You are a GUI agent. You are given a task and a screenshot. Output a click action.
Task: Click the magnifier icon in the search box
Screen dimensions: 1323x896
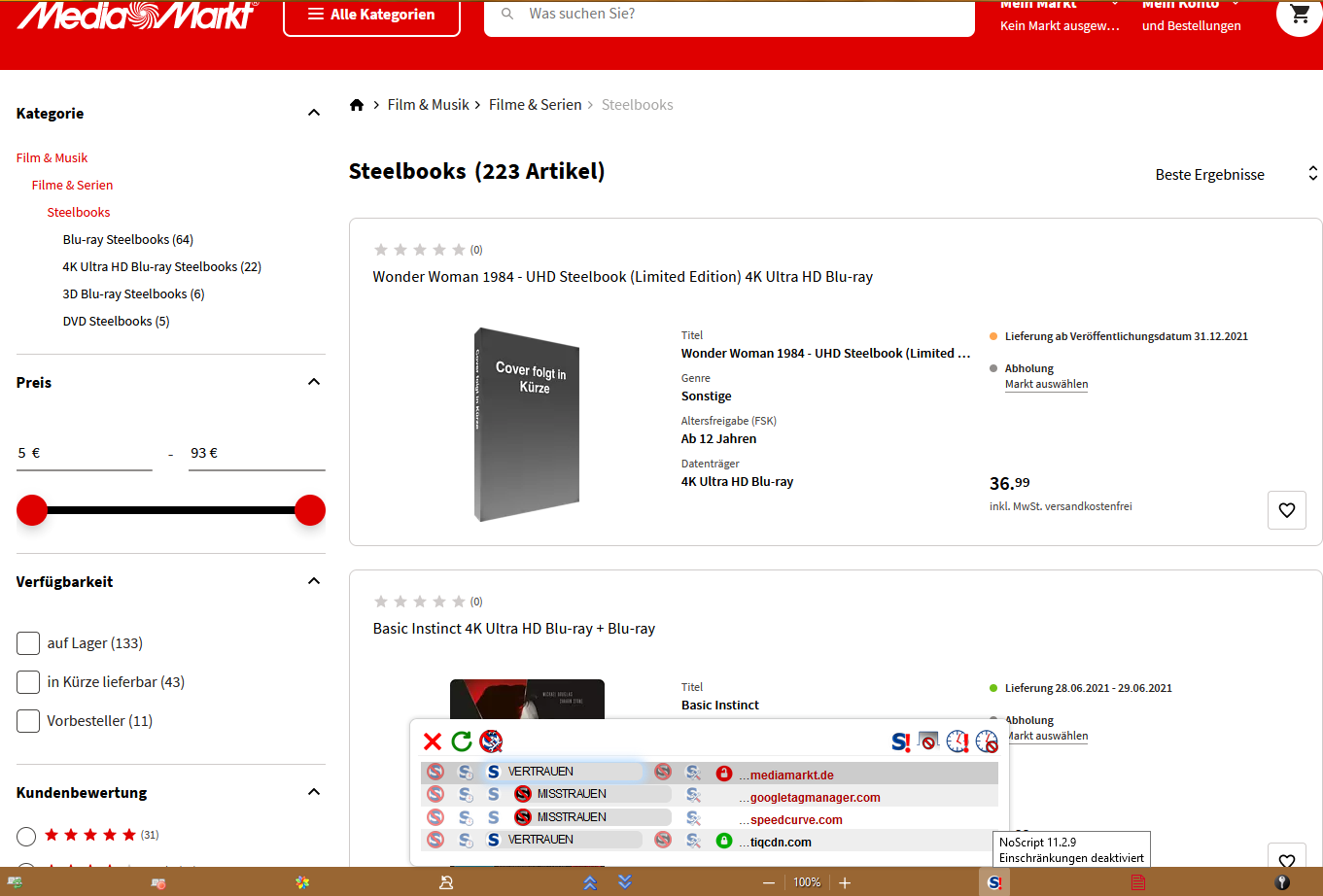(507, 15)
